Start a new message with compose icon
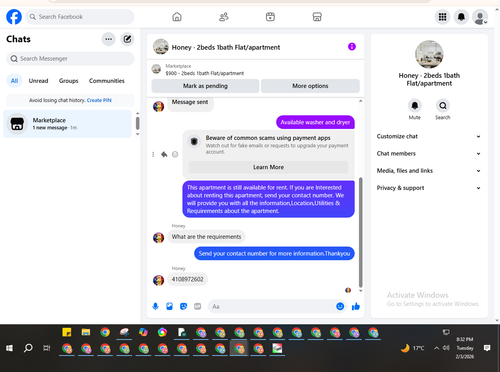The width and height of the screenshot is (500, 372). pos(127,39)
